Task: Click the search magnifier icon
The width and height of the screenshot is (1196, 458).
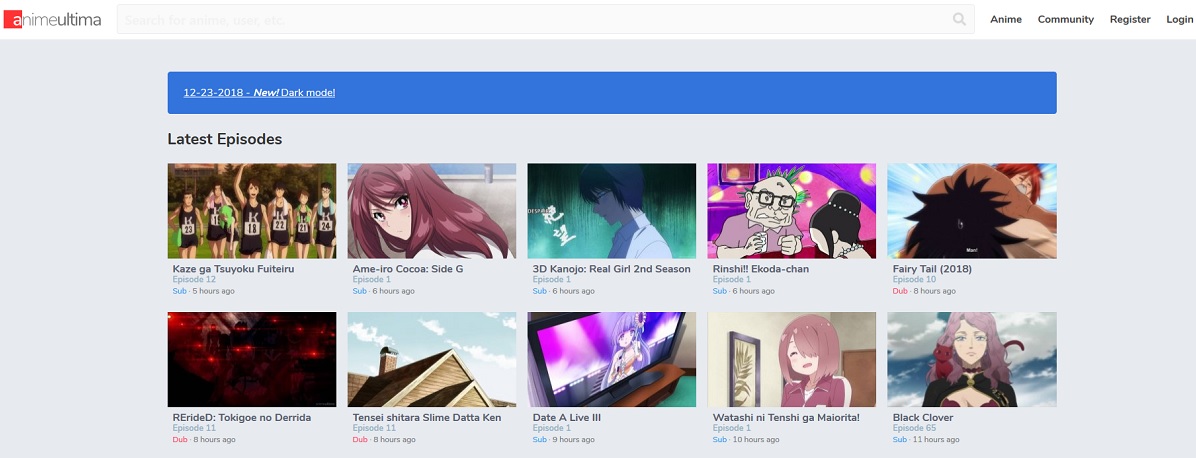Action: pos(960,20)
